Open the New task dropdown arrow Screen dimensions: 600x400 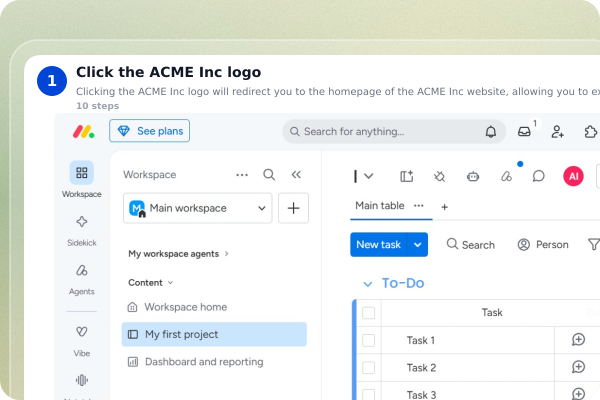click(417, 245)
